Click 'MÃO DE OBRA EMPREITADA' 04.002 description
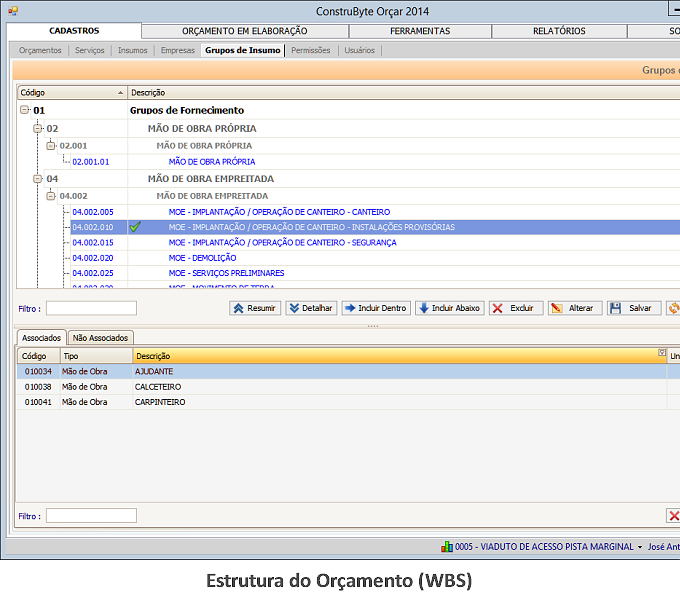Viewport: 680px width, 600px height. pyautogui.click(x=212, y=196)
